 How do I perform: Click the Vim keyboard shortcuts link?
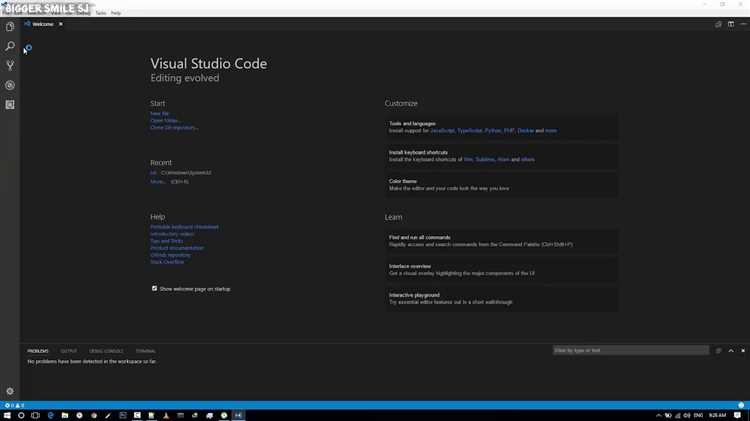468,159
